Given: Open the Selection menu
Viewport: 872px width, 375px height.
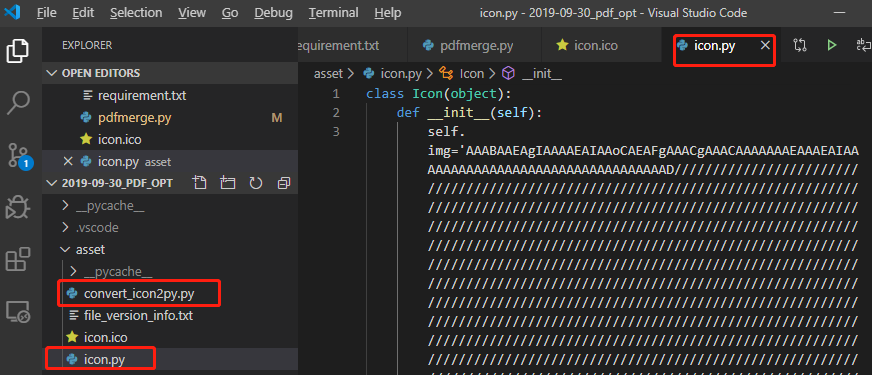Looking at the screenshot, I should (x=136, y=13).
